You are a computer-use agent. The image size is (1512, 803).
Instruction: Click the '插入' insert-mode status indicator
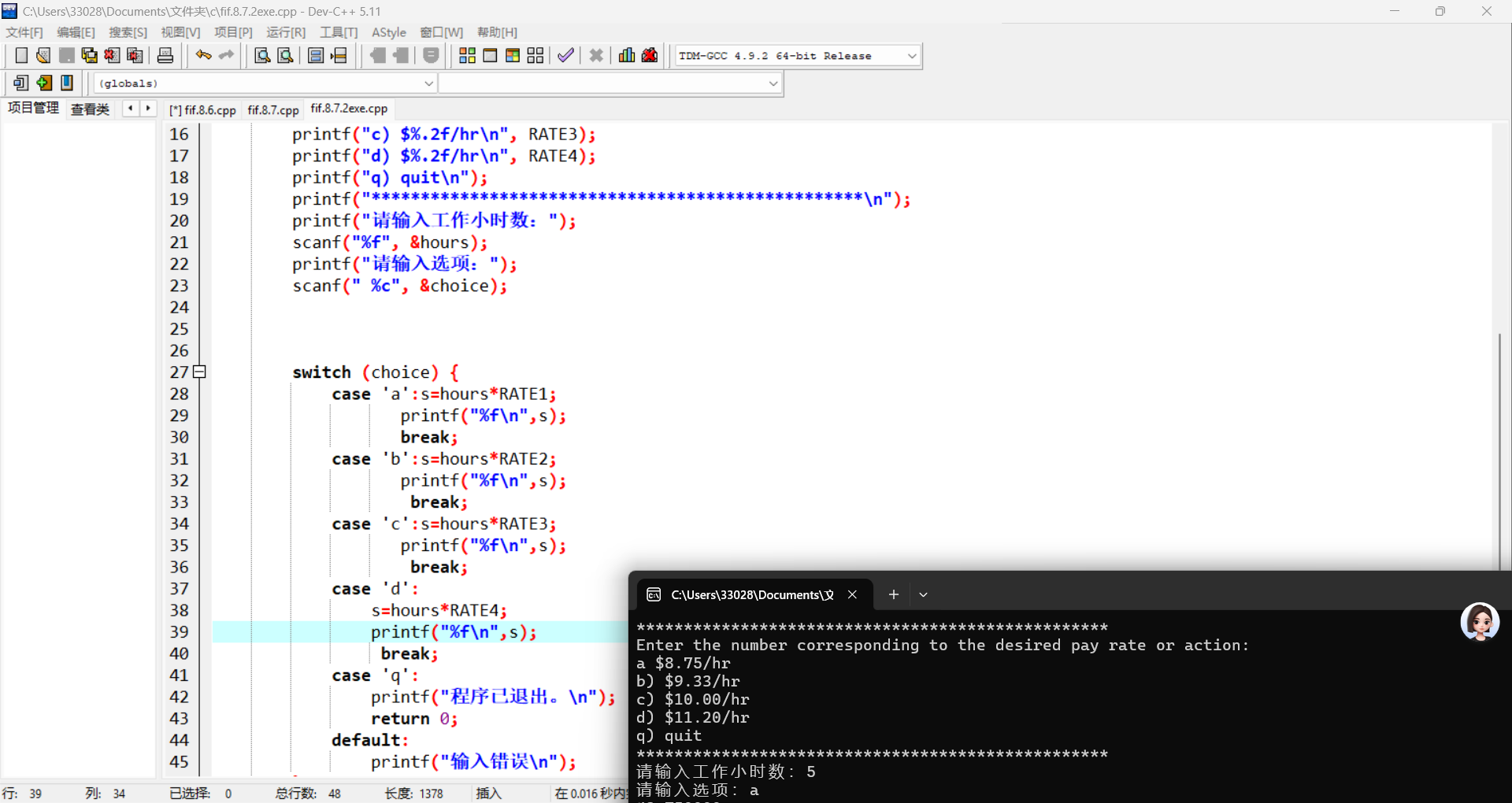(488, 794)
